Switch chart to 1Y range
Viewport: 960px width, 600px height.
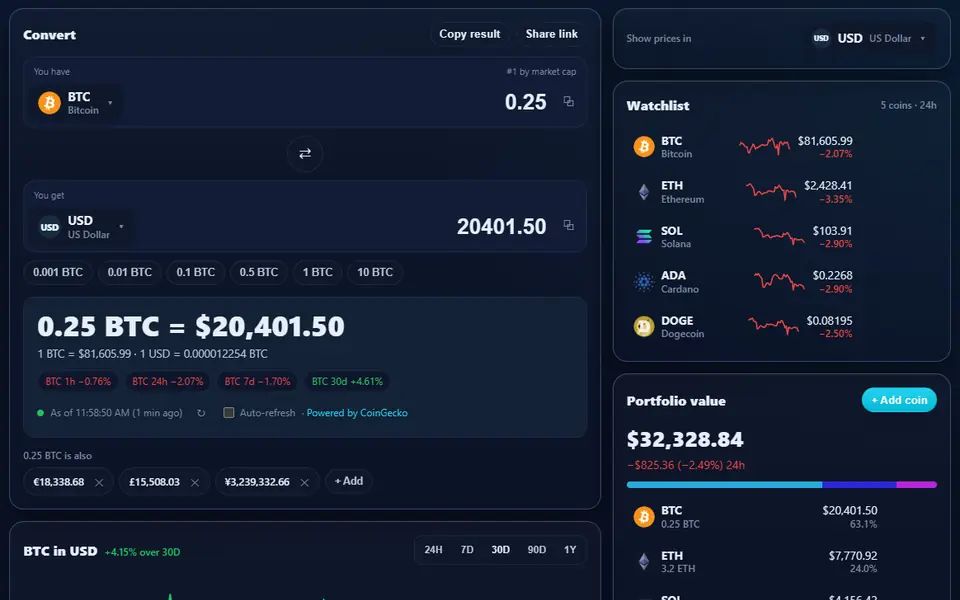click(570, 550)
